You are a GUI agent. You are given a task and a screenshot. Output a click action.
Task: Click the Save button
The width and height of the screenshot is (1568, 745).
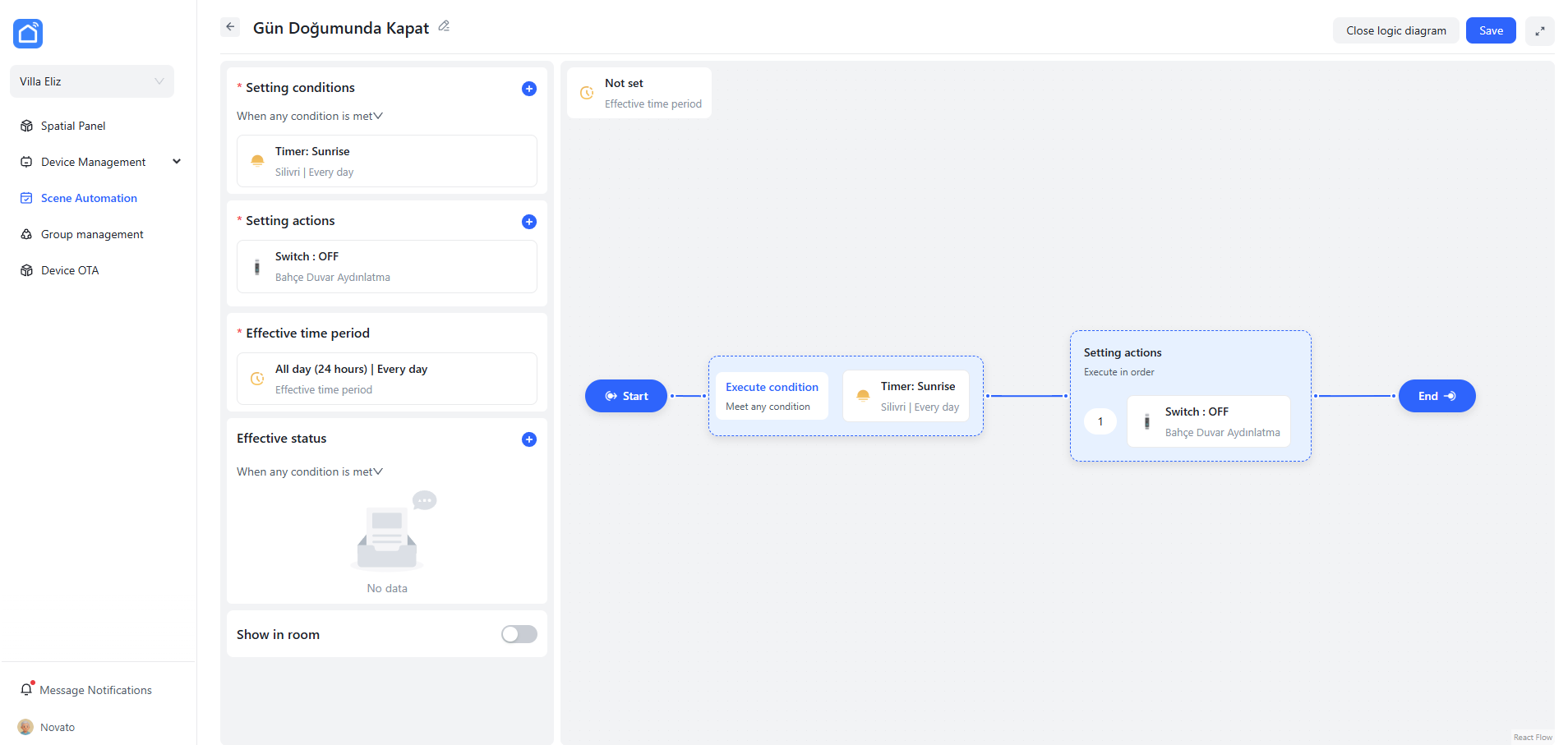pos(1490,30)
